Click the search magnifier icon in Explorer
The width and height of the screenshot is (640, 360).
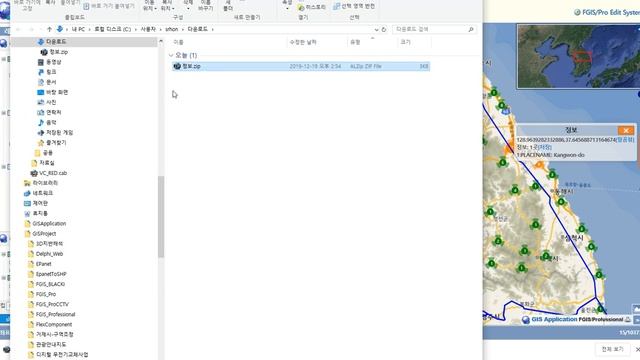[x=471, y=29]
